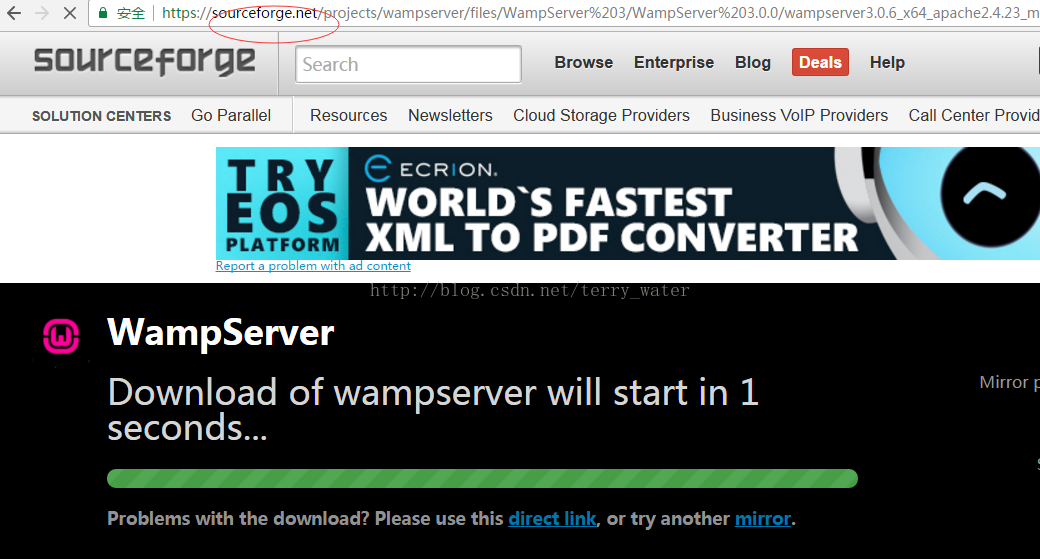Open the WampServer project title
1040x559 pixels.
(220, 332)
